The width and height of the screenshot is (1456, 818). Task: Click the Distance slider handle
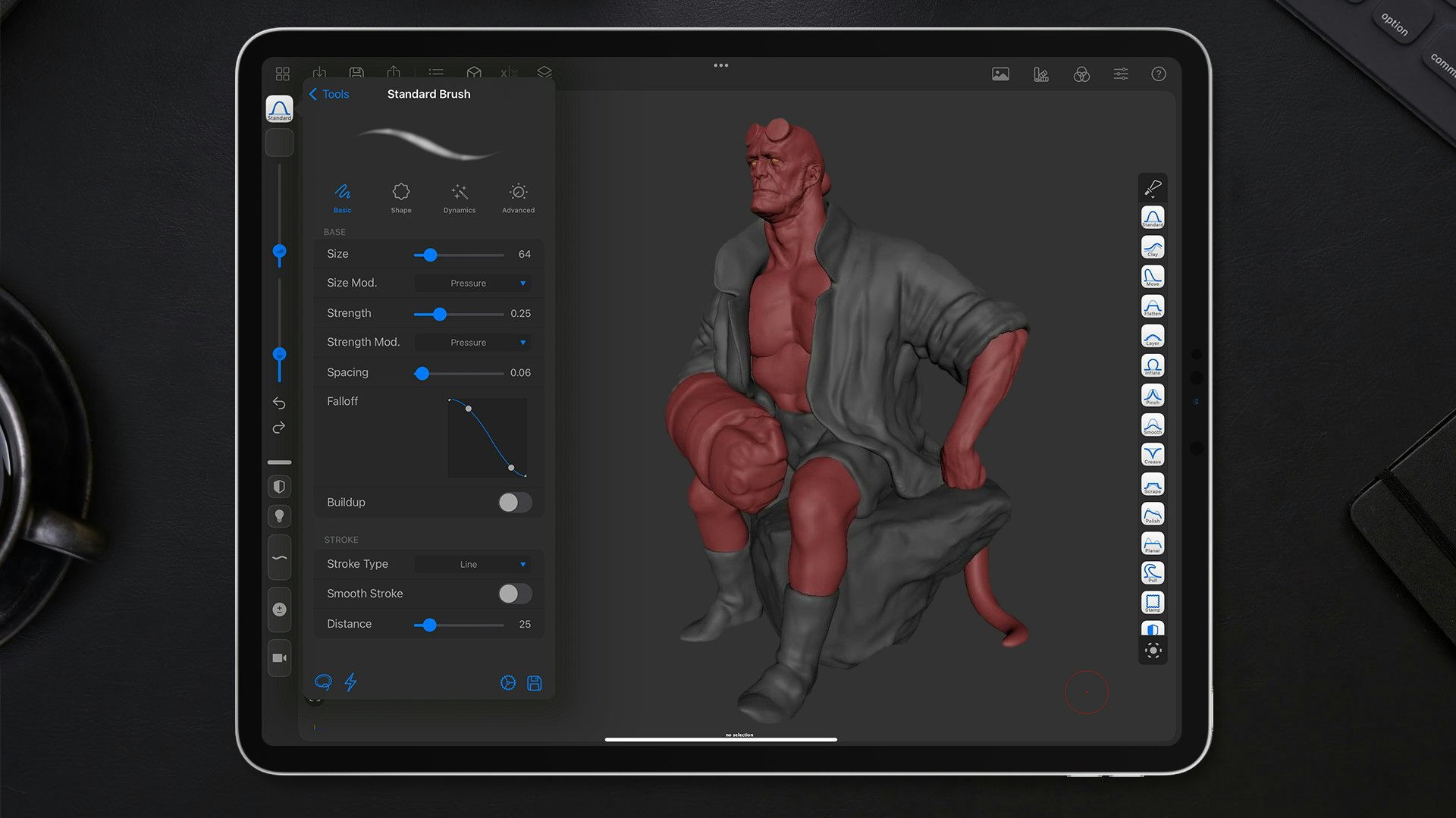click(x=430, y=625)
